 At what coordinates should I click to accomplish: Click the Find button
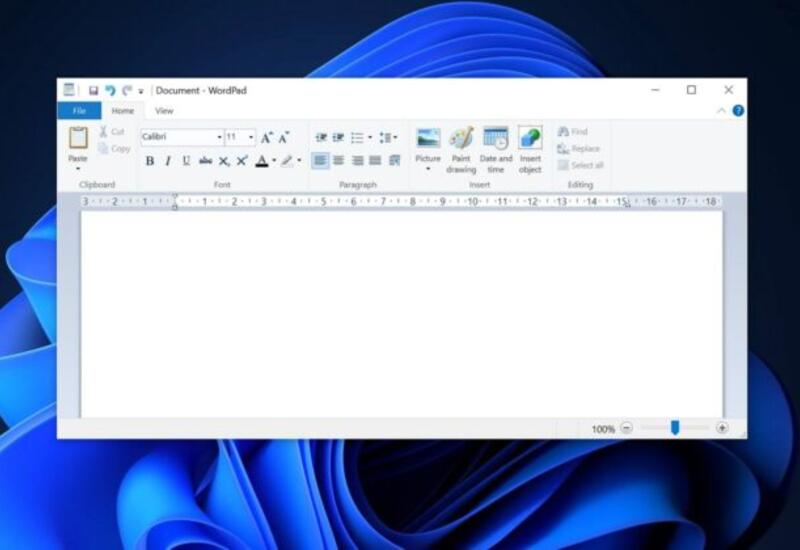tap(573, 132)
